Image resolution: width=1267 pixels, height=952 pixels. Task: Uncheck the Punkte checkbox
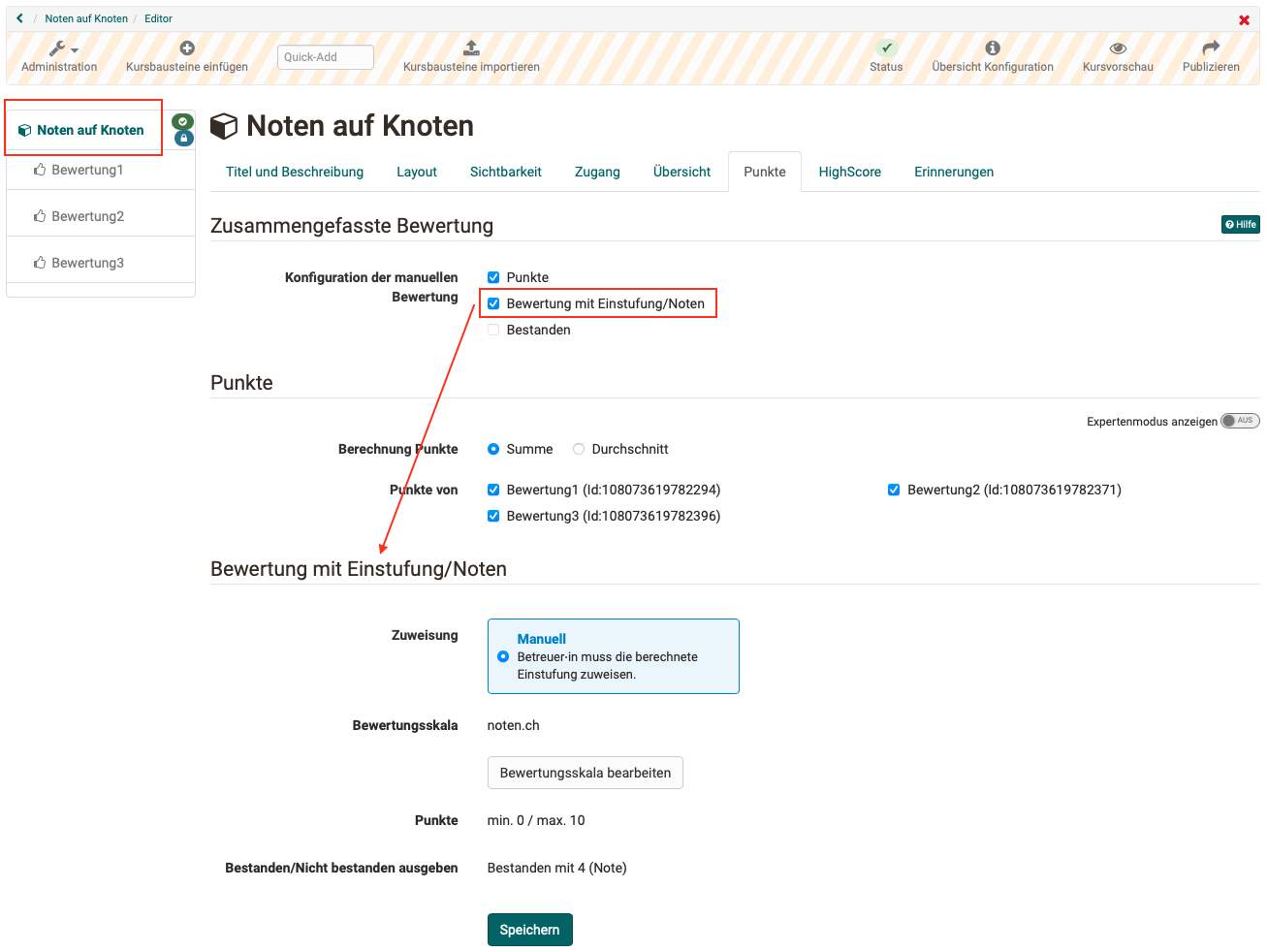(493, 277)
